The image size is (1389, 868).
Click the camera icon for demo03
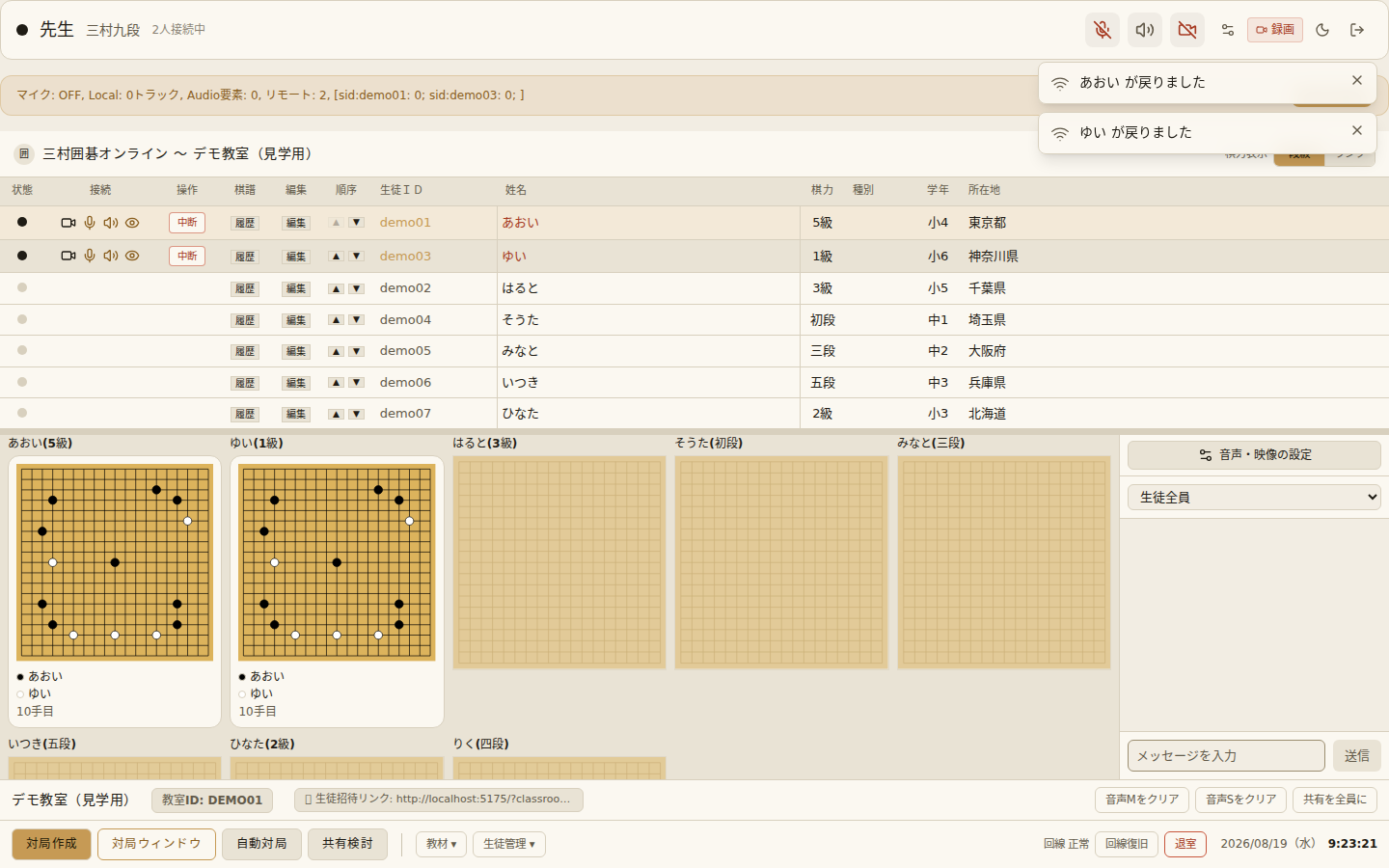coord(68,256)
